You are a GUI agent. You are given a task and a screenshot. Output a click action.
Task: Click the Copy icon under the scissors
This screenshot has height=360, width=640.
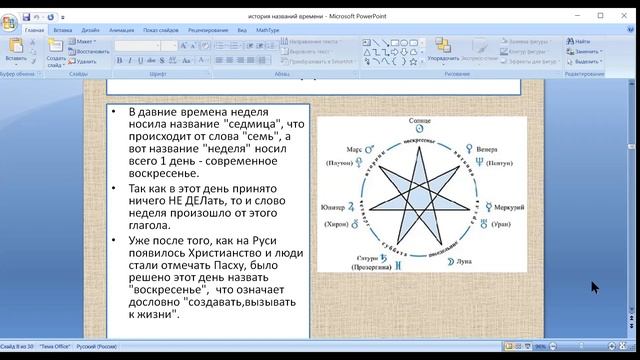pos(33,52)
